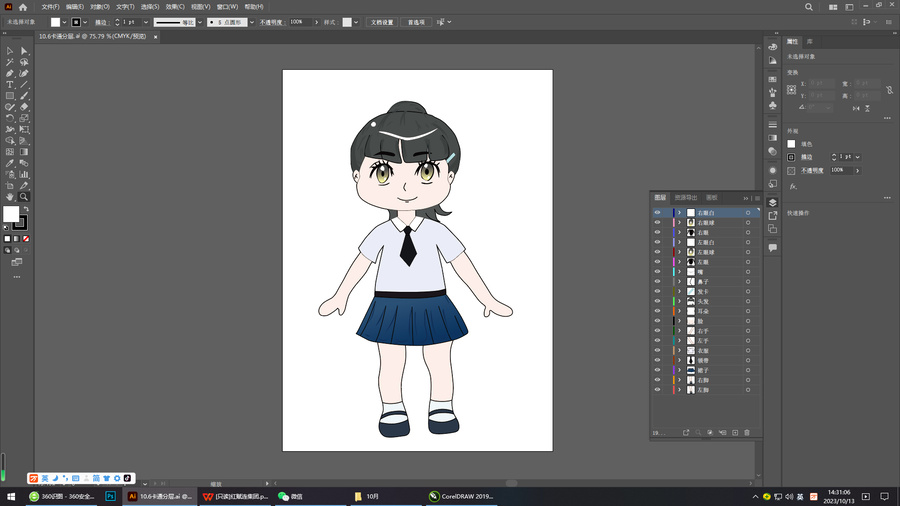Screen dimensions: 900x506
Task: Open CorelDRAW 2019 from taskbar
Action: click(461, 496)
